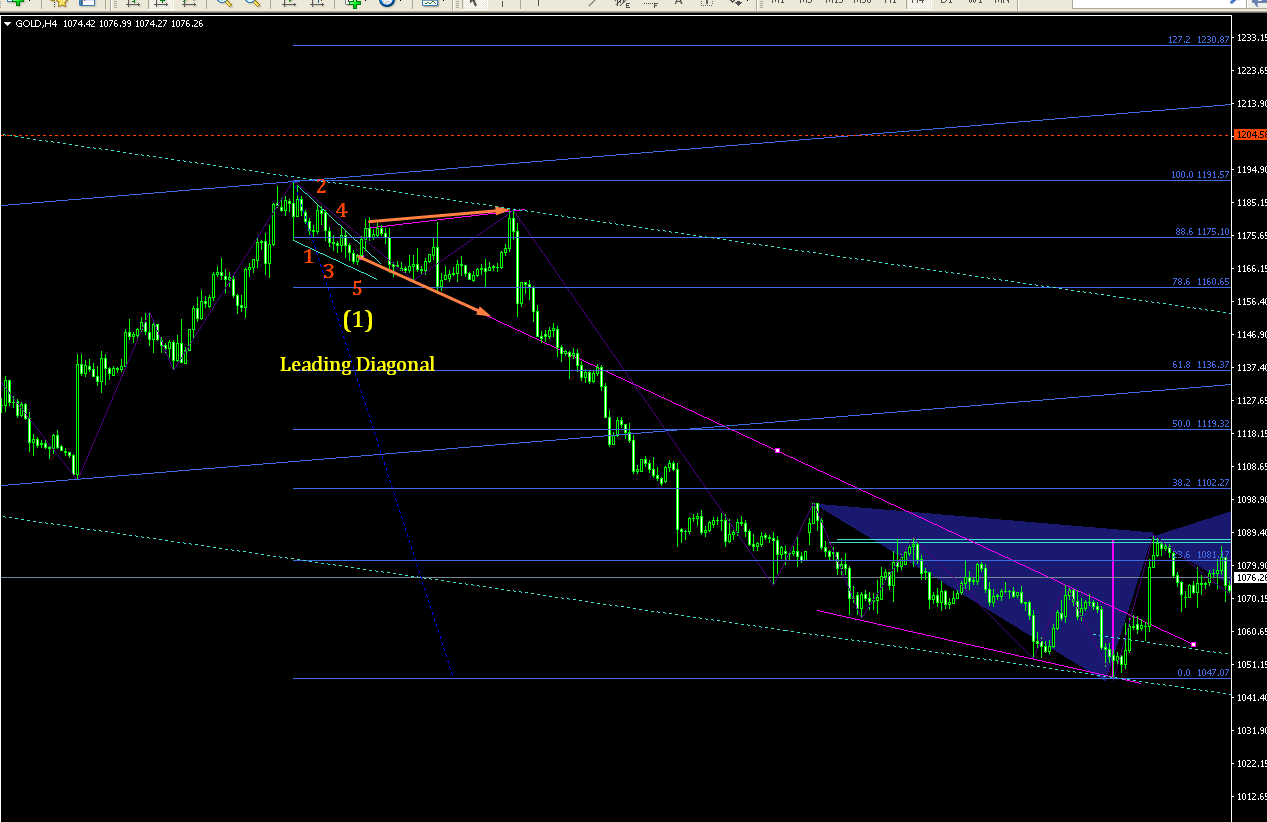Screen dimensions: 1267x822
Task: Click Fibonacci level 38.2 1102.27 label
Action: point(1202,482)
